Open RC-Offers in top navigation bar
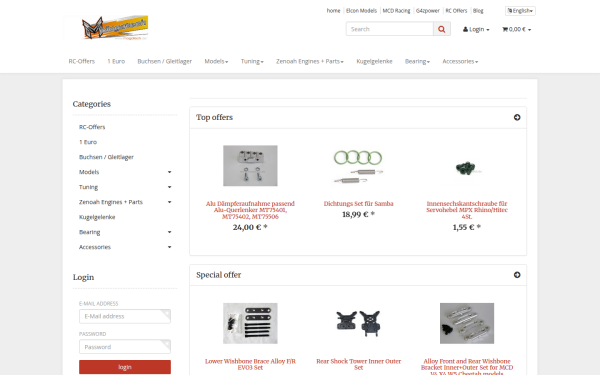 82,61
